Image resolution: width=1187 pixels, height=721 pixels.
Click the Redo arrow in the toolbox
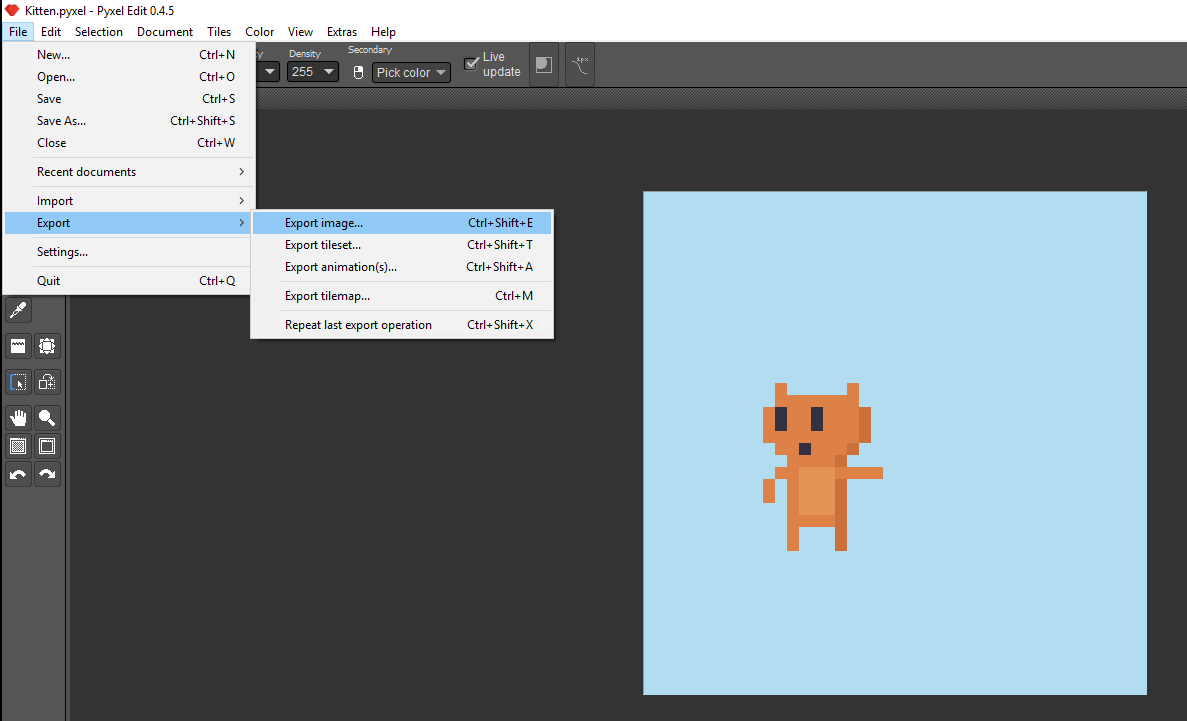tap(46, 474)
